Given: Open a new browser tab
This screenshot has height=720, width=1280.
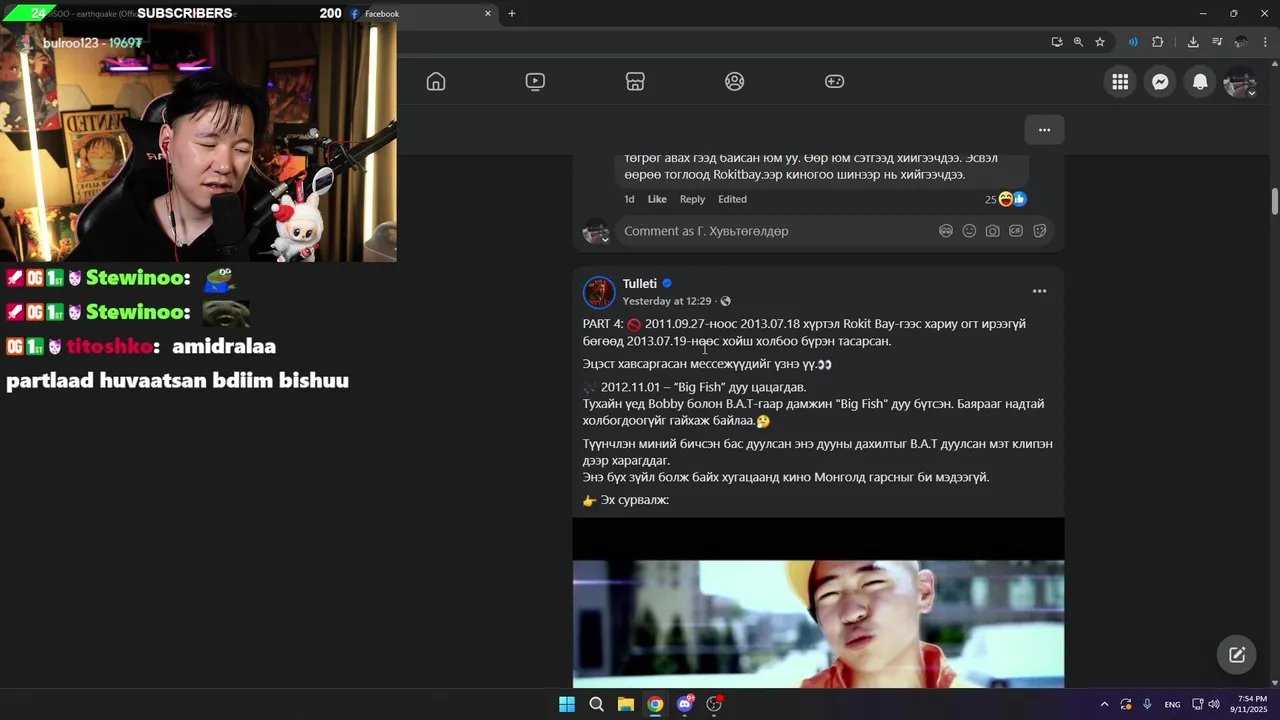Looking at the screenshot, I should coord(512,14).
